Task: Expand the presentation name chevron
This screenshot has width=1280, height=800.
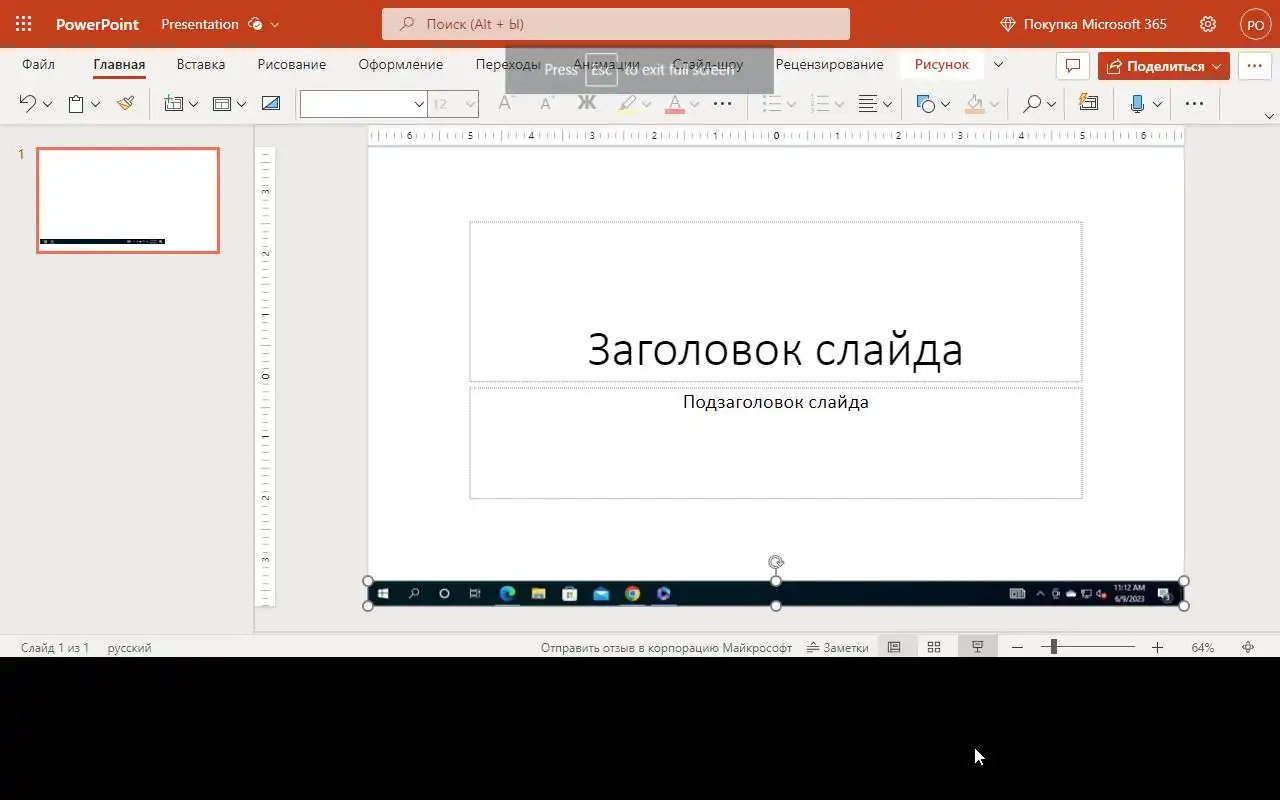Action: click(275, 24)
